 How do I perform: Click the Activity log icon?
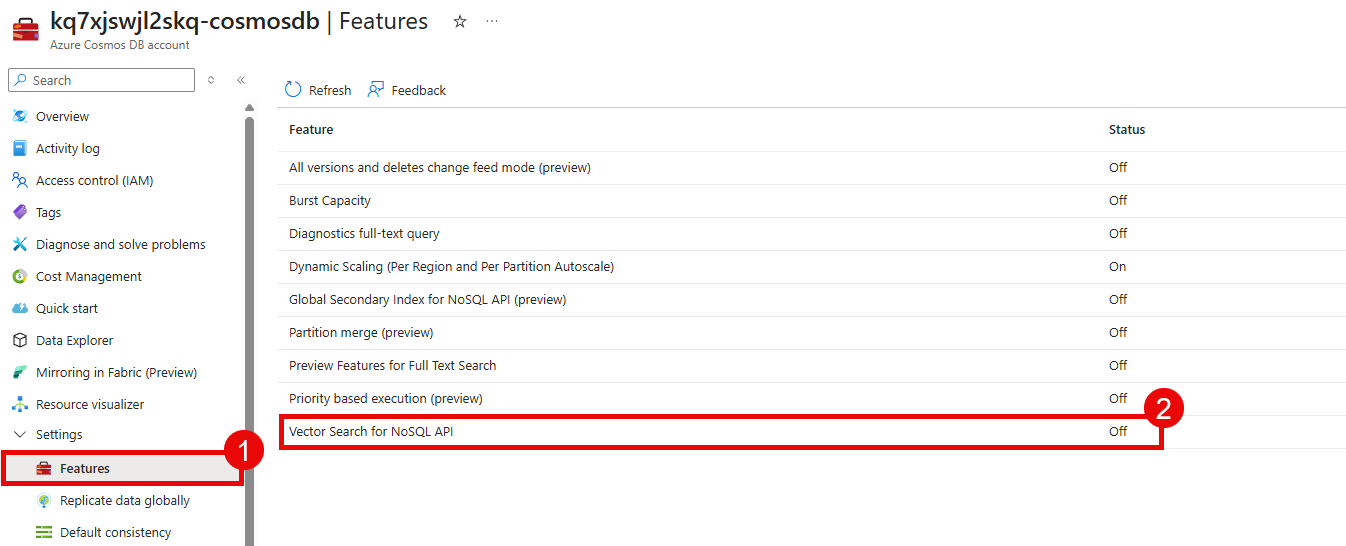(19, 148)
